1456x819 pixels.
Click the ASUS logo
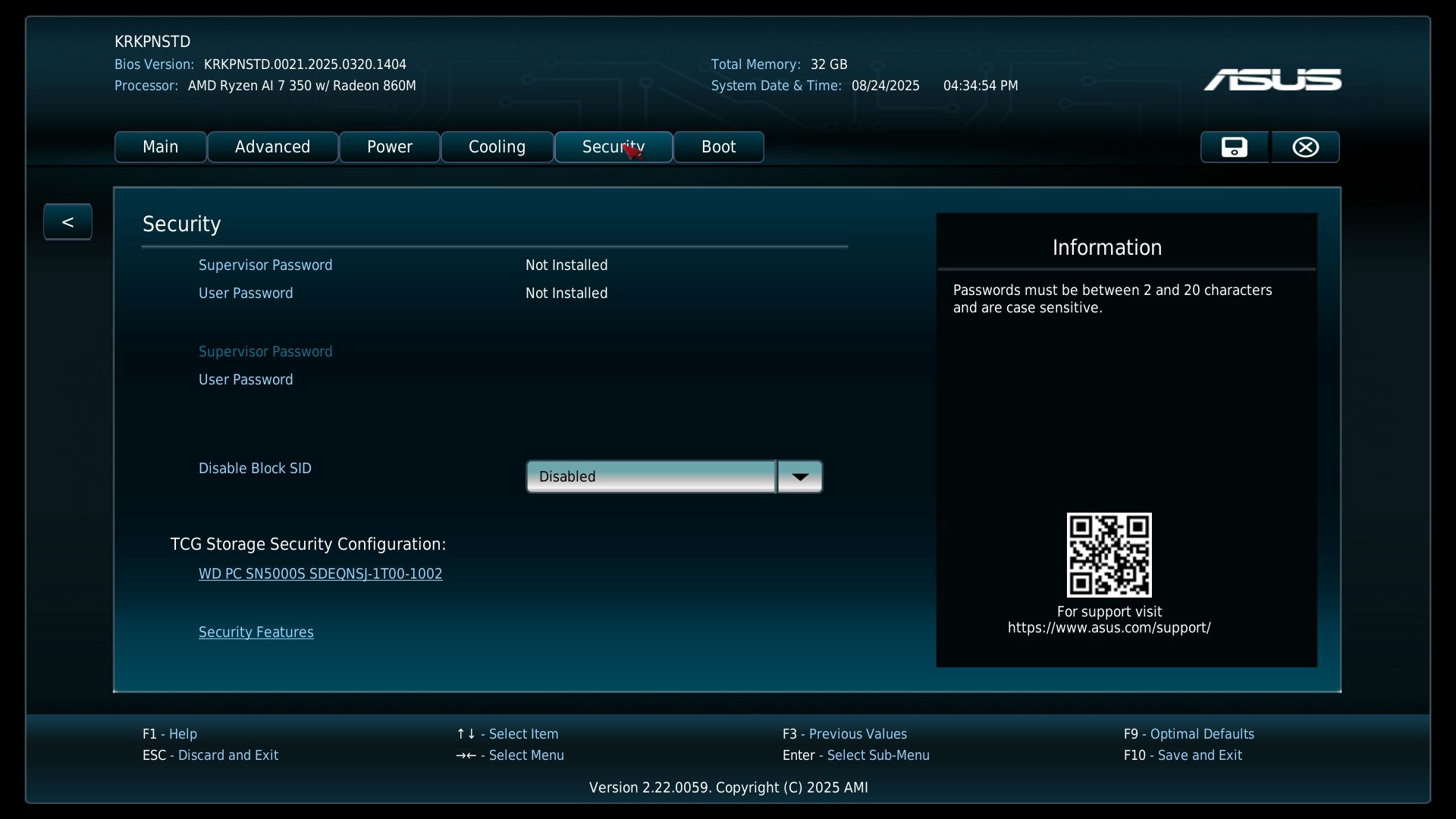pyautogui.click(x=1272, y=80)
